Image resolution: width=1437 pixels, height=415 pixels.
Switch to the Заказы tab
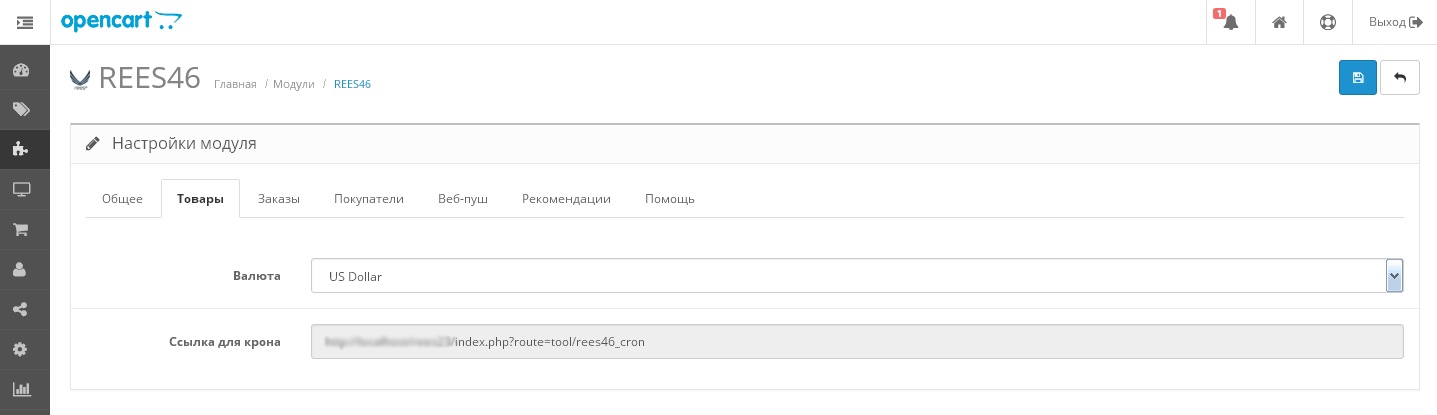pyautogui.click(x=279, y=198)
